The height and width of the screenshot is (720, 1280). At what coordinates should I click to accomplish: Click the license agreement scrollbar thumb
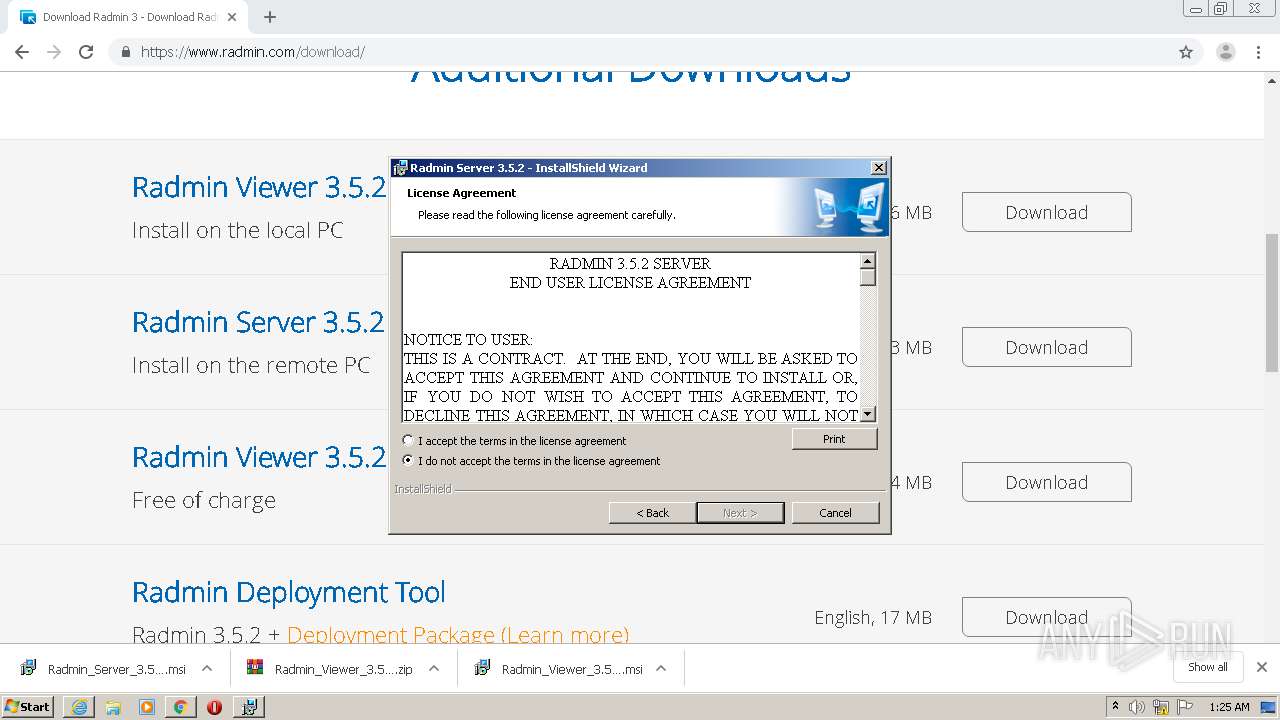pos(868,278)
